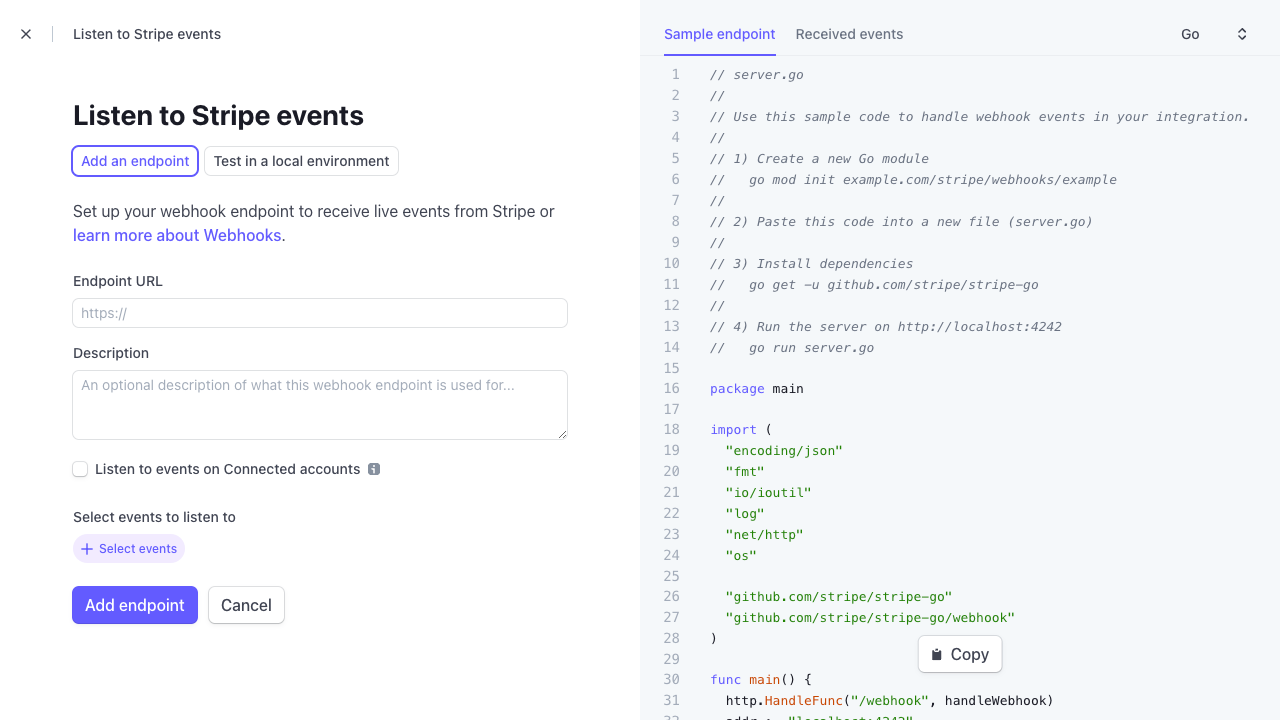Click the http.HandleFunc "/webhook" code line

tap(890, 701)
